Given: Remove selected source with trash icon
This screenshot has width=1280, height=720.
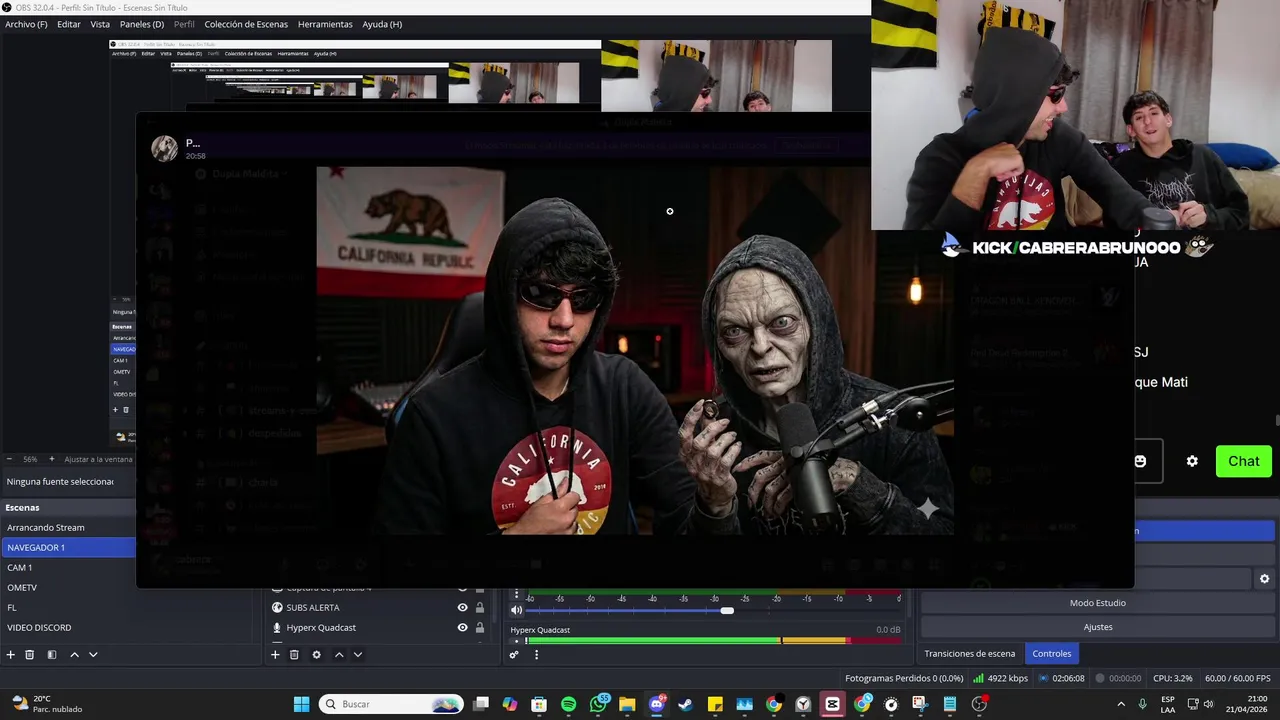Looking at the screenshot, I should click(294, 655).
